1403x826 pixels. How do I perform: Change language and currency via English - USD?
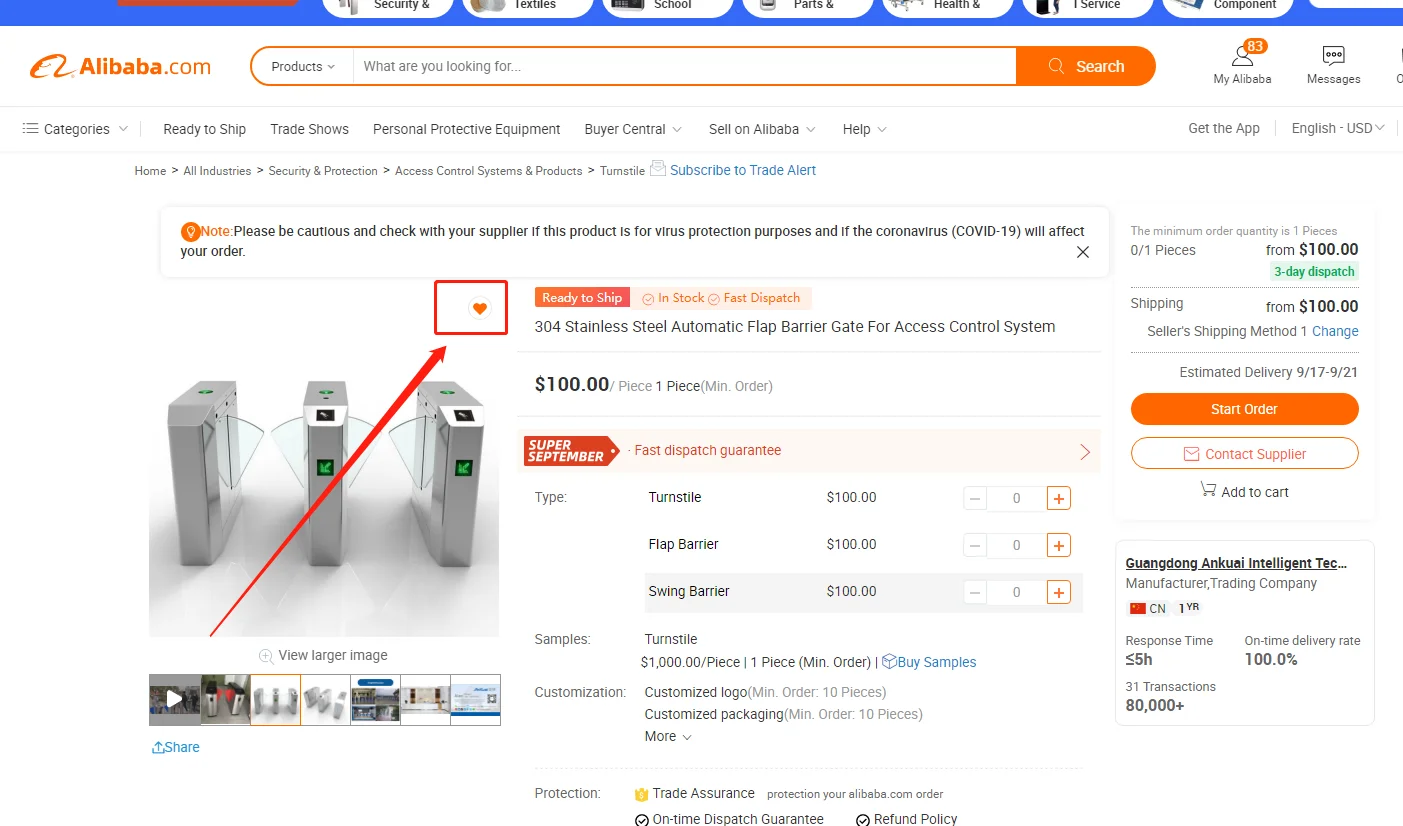click(1338, 128)
